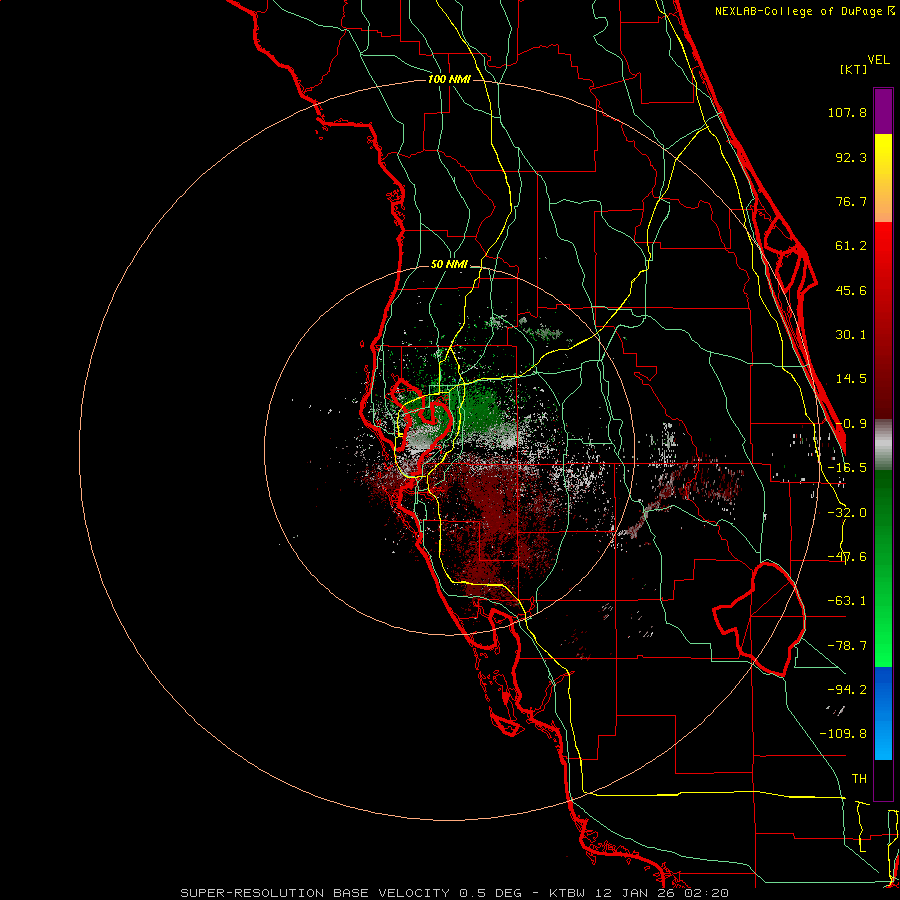
Task: Pick the -16.5 velocity label
Action: click(x=847, y=468)
